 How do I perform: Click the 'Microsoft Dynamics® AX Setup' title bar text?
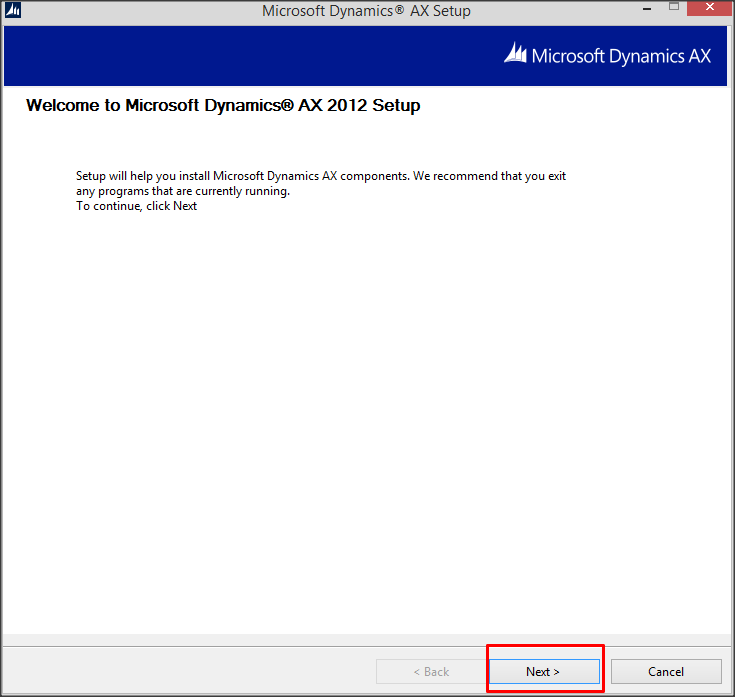pos(366,10)
